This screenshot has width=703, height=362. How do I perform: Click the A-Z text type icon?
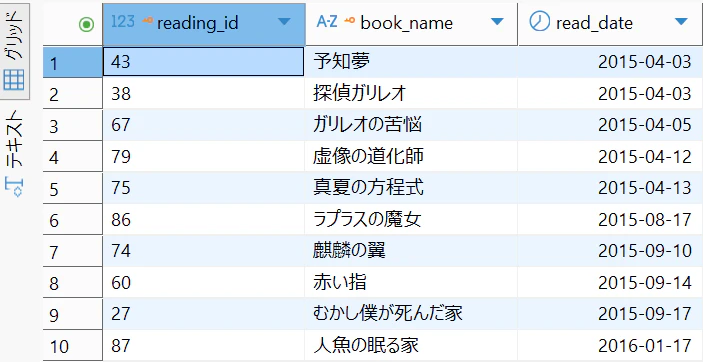coord(327,22)
